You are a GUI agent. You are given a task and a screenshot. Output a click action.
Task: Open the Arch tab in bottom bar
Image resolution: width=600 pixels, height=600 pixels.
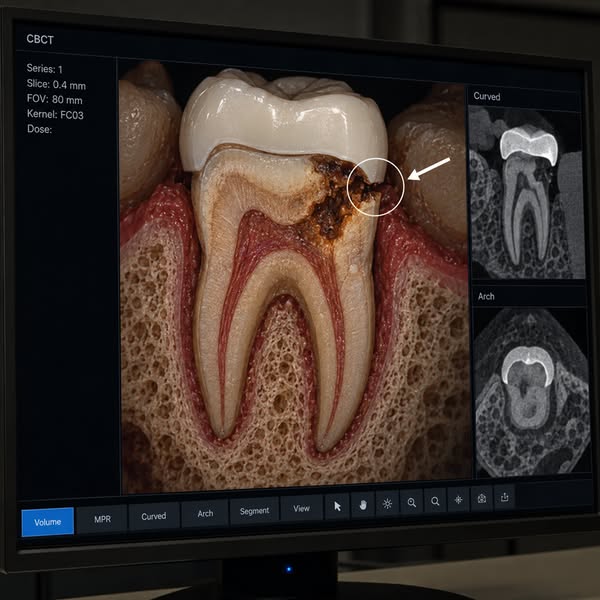tap(205, 514)
